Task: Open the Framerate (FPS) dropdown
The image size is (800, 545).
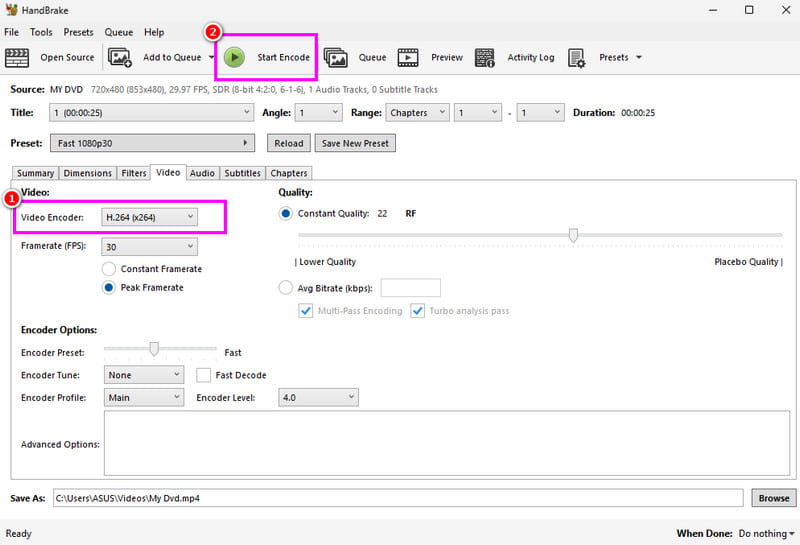Action: (149, 247)
